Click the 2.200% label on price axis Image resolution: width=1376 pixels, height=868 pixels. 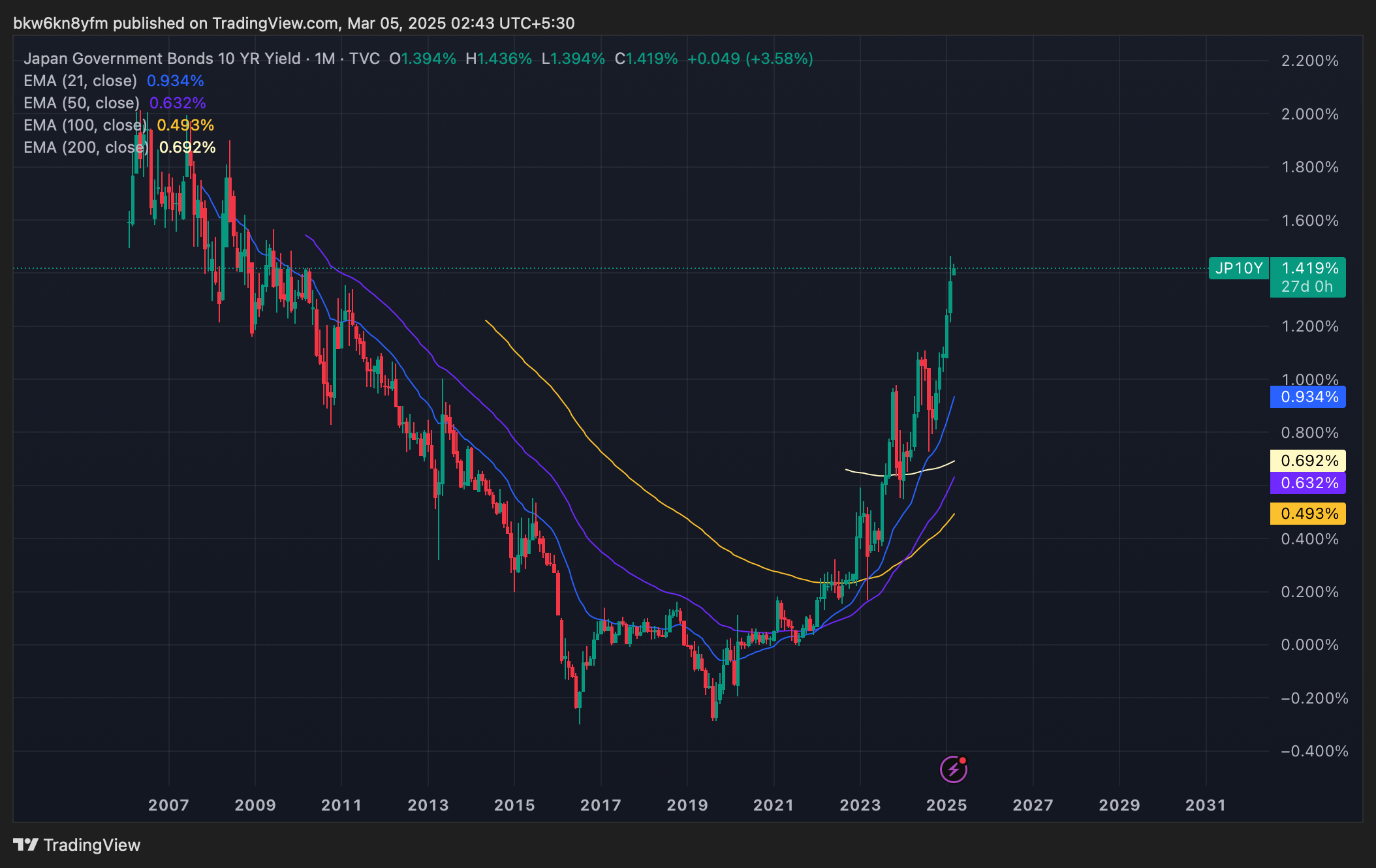[x=1309, y=61]
